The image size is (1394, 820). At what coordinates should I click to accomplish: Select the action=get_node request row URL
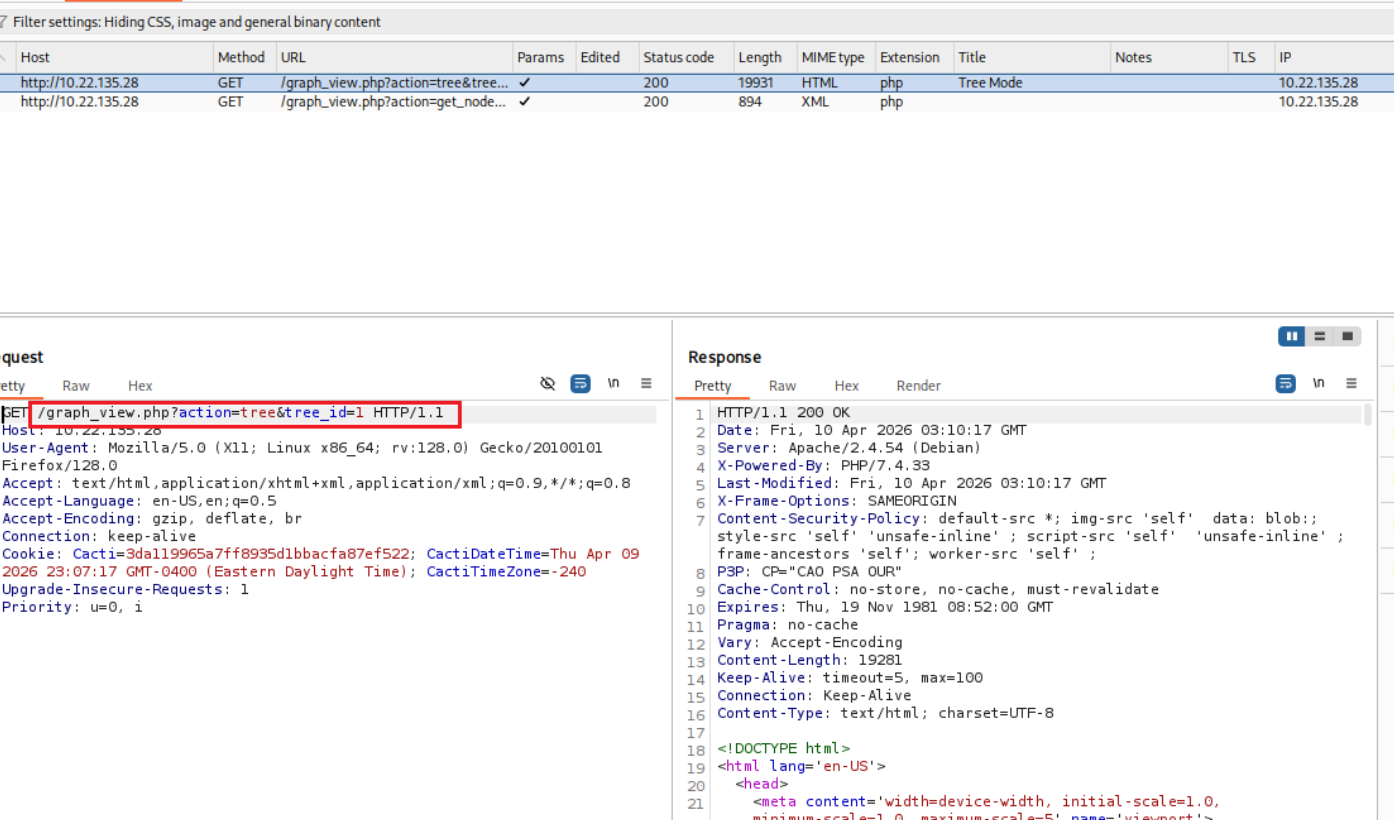click(394, 101)
